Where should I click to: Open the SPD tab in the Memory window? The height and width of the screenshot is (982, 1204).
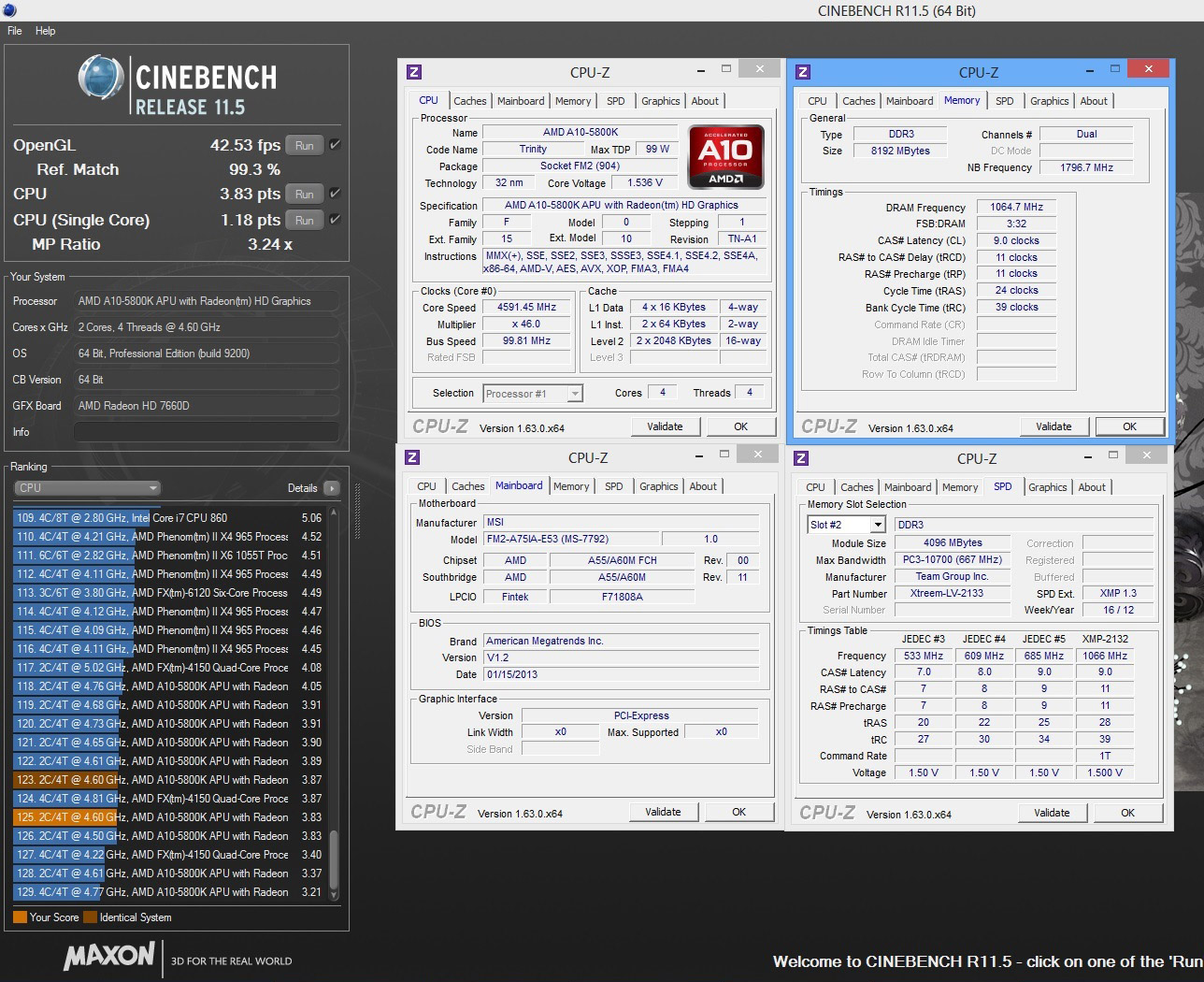pyautogui.click(x=1005, y=101)
